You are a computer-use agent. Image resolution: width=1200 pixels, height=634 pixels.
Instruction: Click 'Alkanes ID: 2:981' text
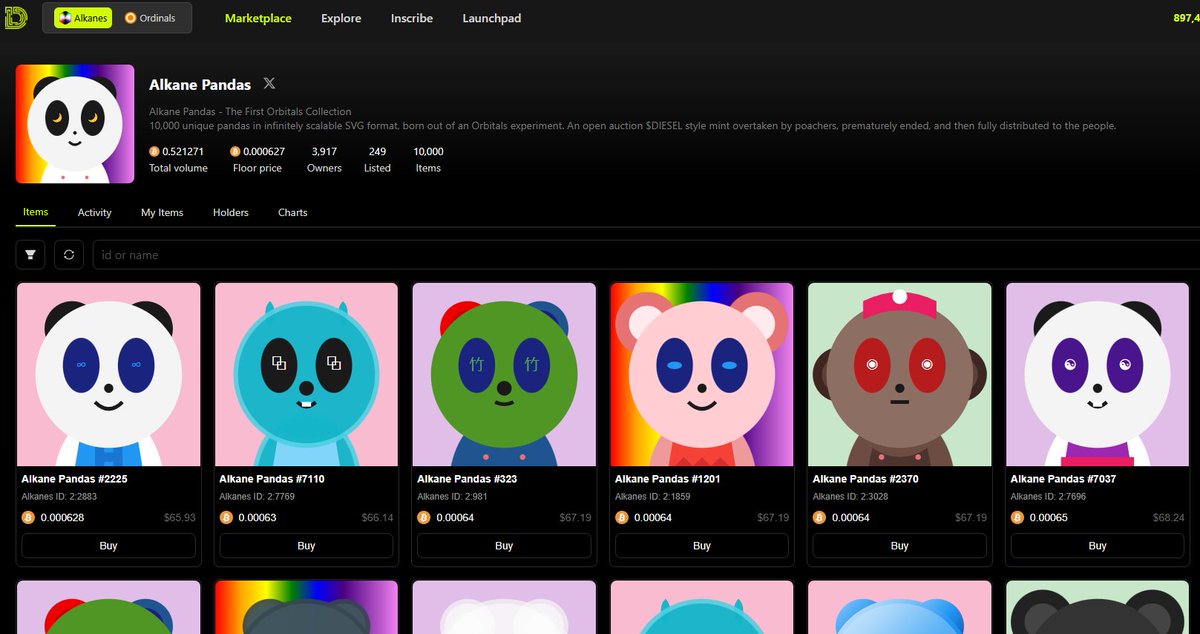pos(453,497)
